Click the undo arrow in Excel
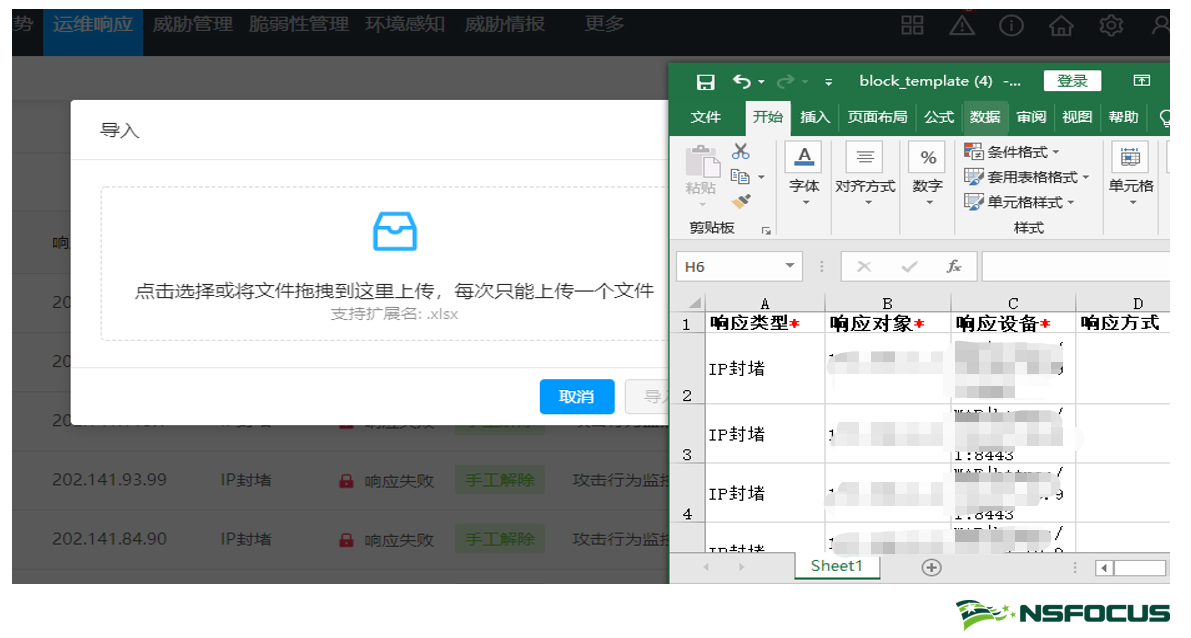Image resolution: width=1191 pixels, height=638 pixels. [x=741, y=82]
